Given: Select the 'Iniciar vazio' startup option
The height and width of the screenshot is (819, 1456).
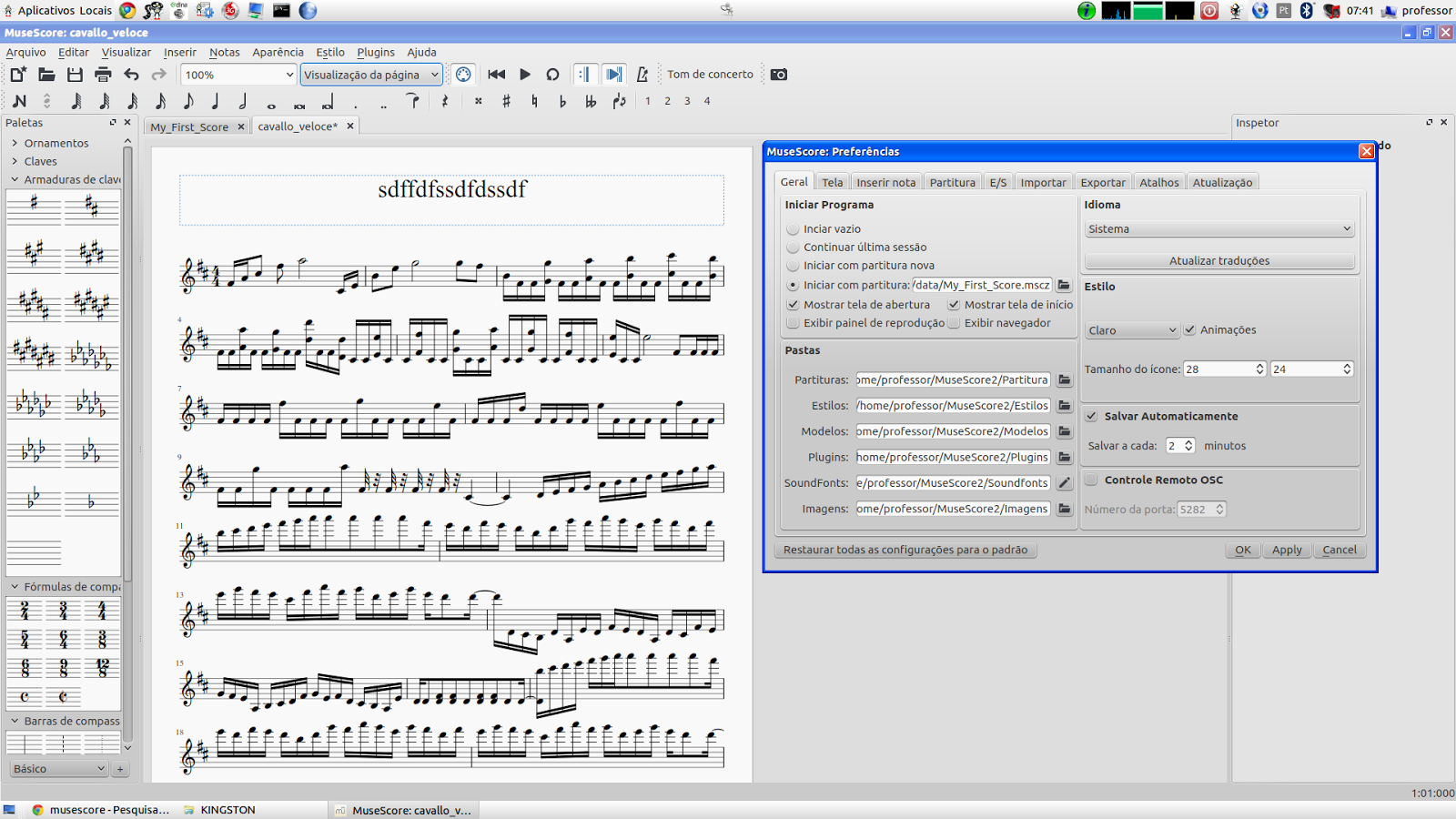Looking at the screenshot, I should pyautogui.click(x=793, y=228).
